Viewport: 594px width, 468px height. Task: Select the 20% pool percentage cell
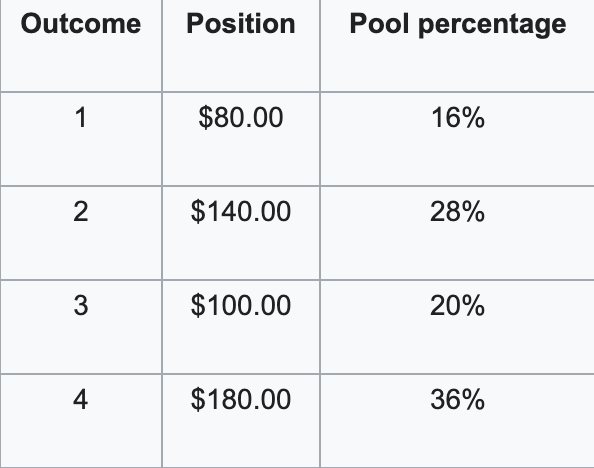point(457,327)
